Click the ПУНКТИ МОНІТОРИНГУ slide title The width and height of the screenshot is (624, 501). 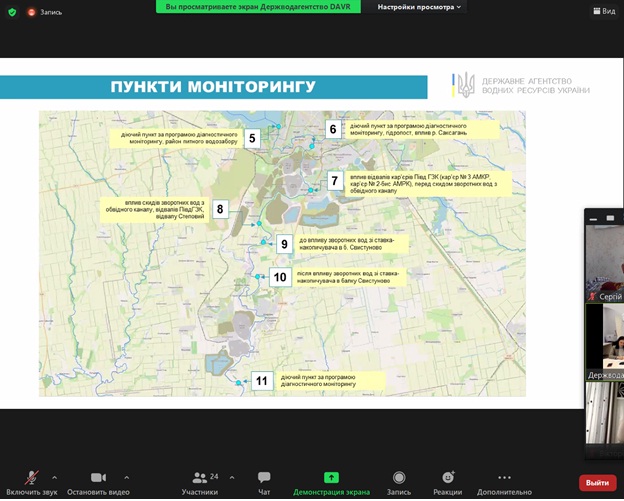[213, 87]
